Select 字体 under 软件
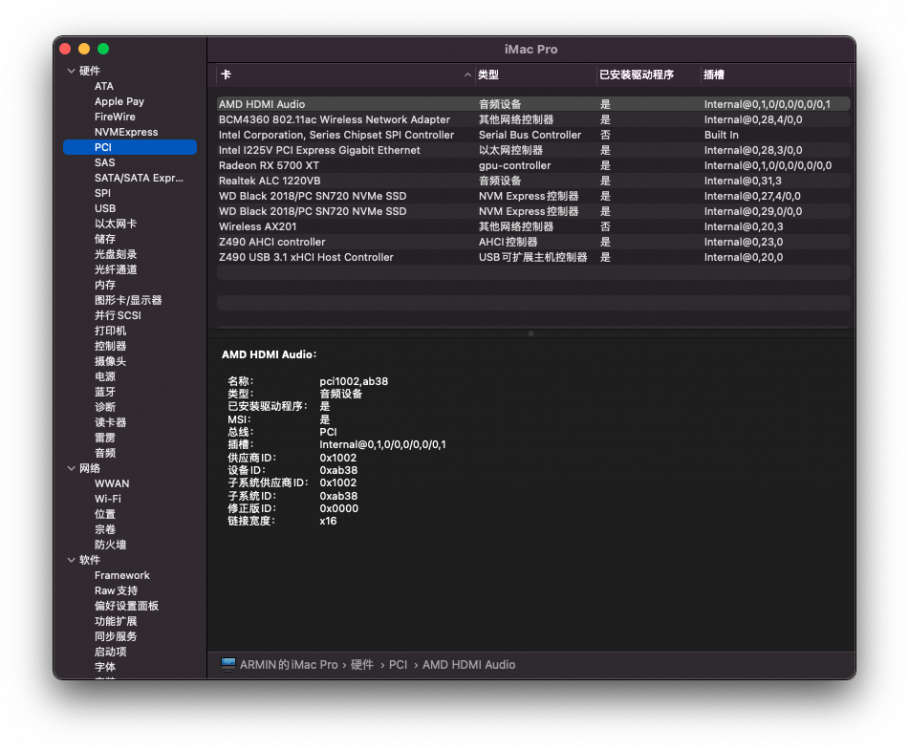This screenshot has height=750, width=909. coord(105,667)
